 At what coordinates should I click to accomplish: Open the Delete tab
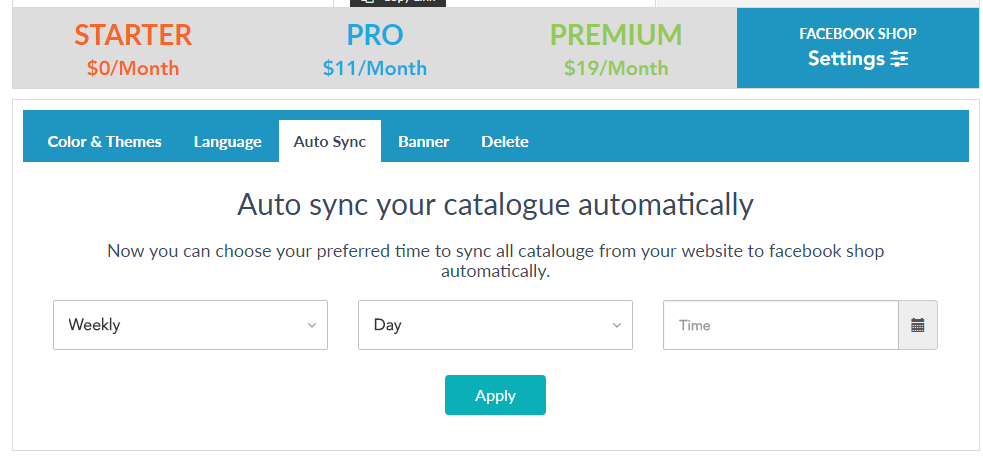click(505, 142)
